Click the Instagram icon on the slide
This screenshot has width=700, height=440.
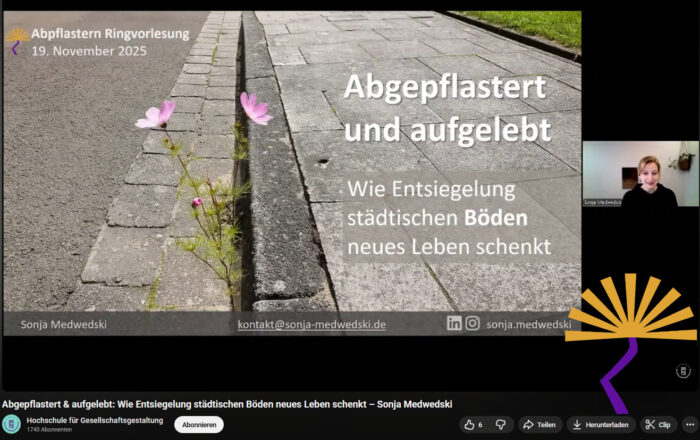pos(472,323)
